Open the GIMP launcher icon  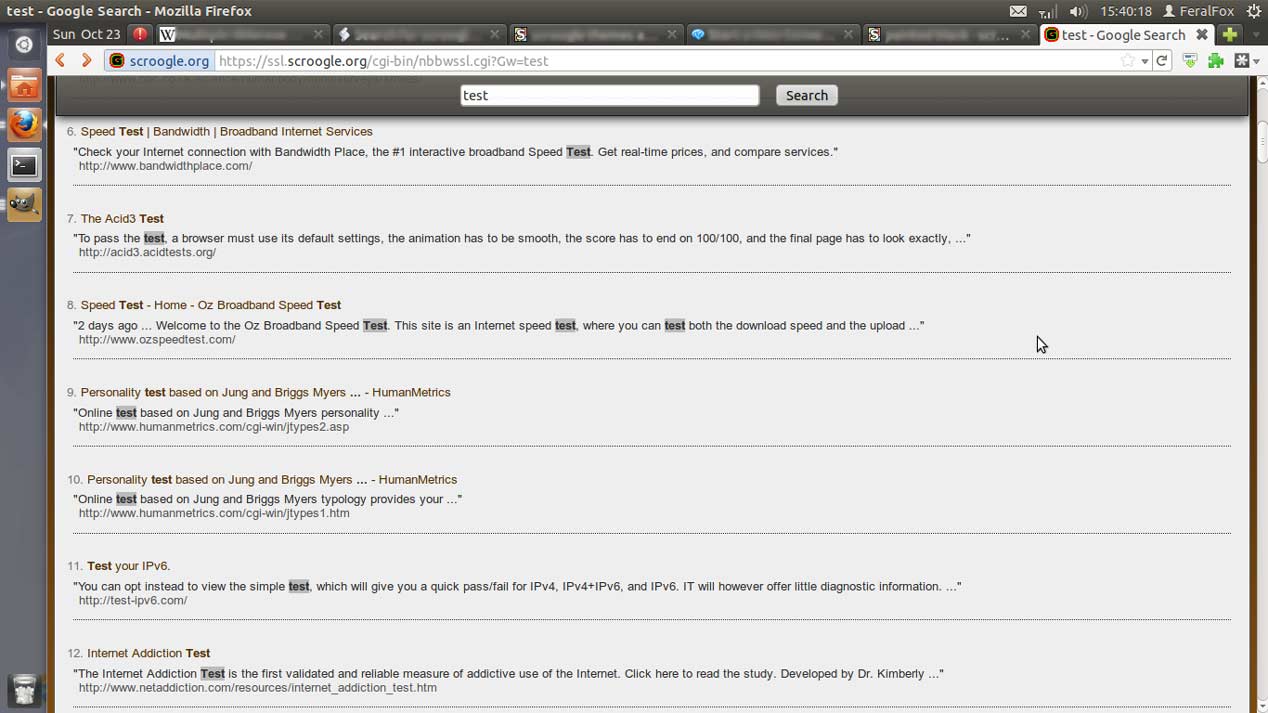point(24,205)
